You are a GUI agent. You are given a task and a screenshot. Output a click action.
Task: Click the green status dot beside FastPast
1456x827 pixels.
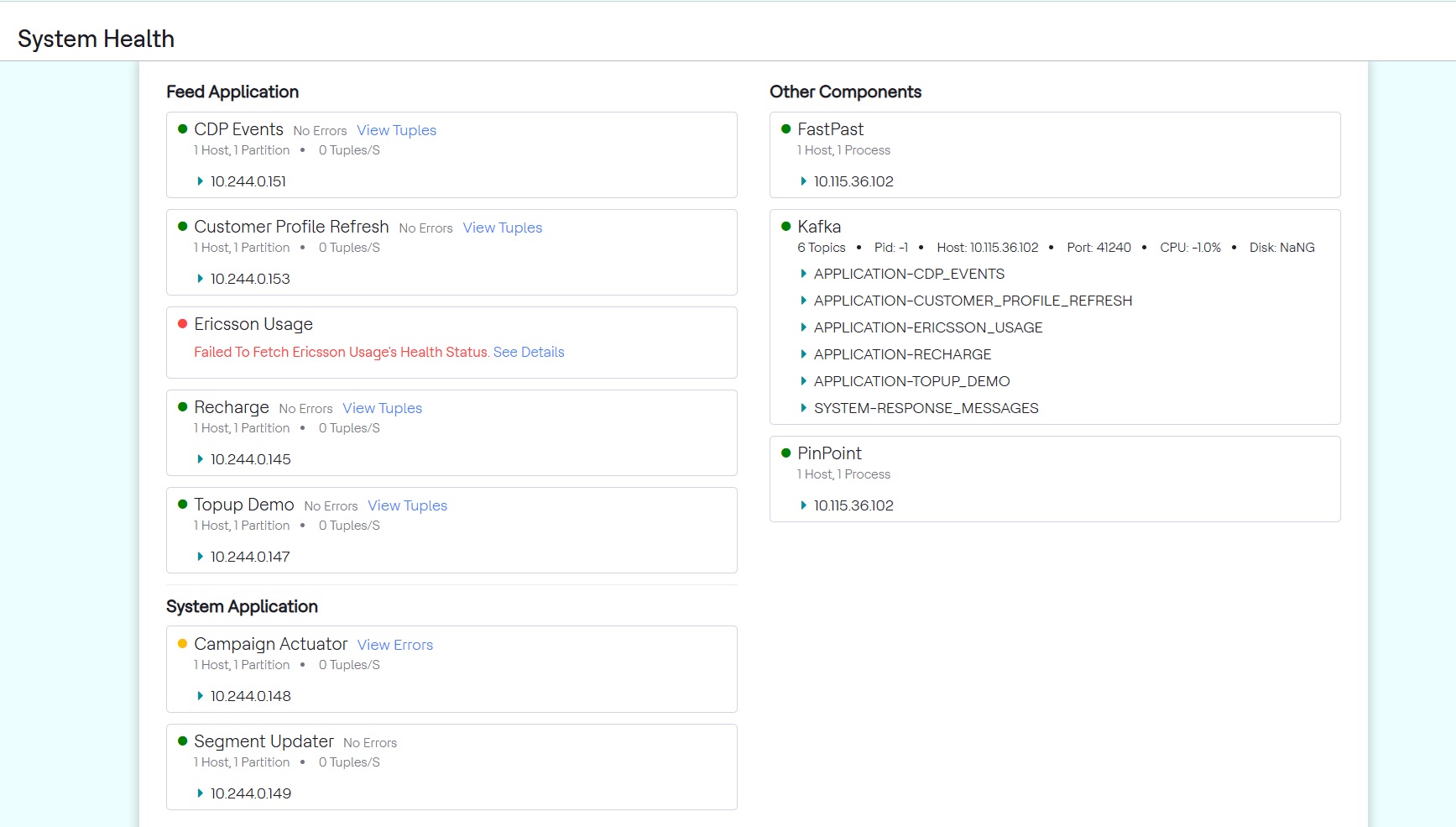tap(785, 129)
